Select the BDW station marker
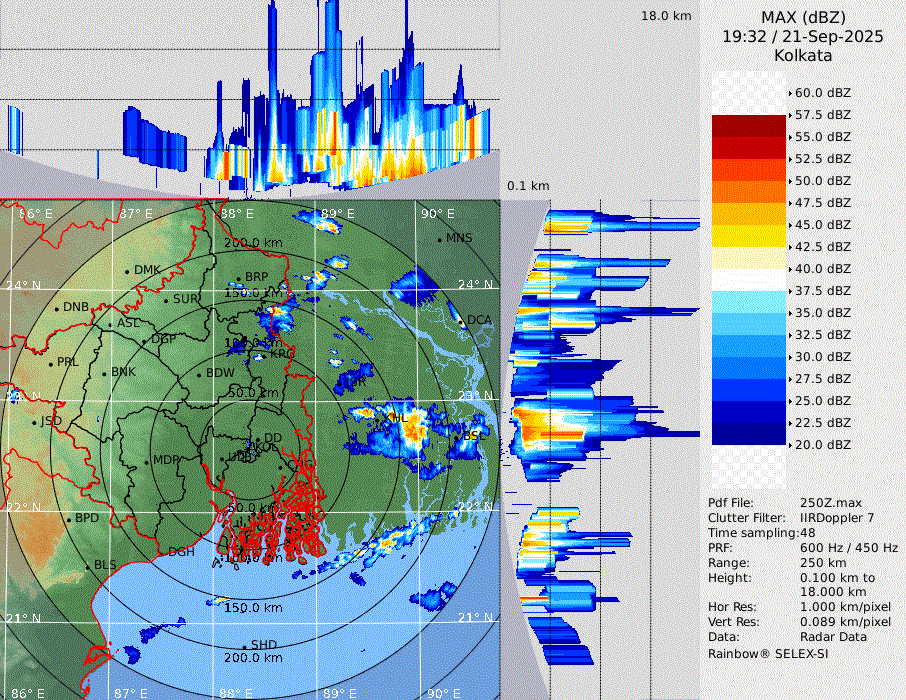 (x=200, y=374)
